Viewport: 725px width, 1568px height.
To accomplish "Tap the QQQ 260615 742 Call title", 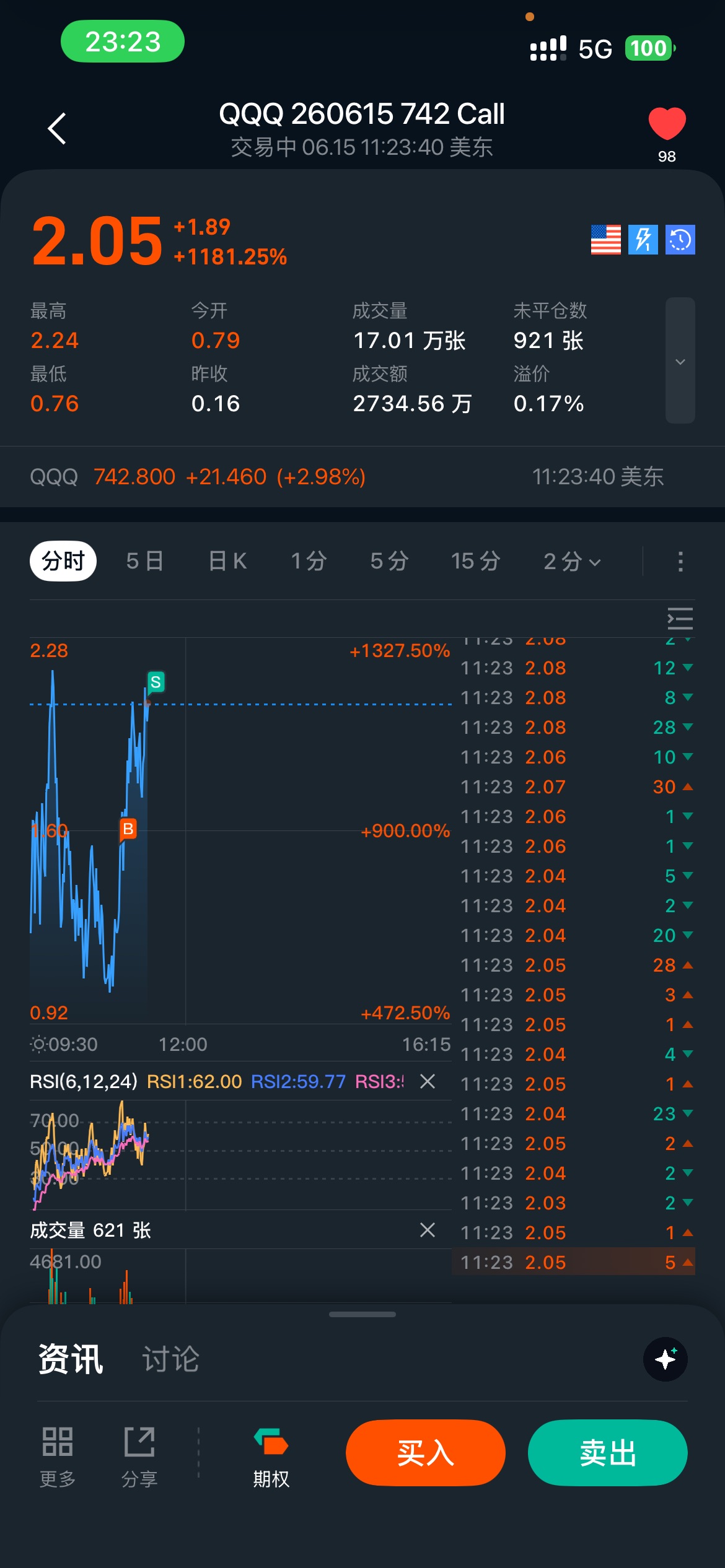I will click(362, 114).
